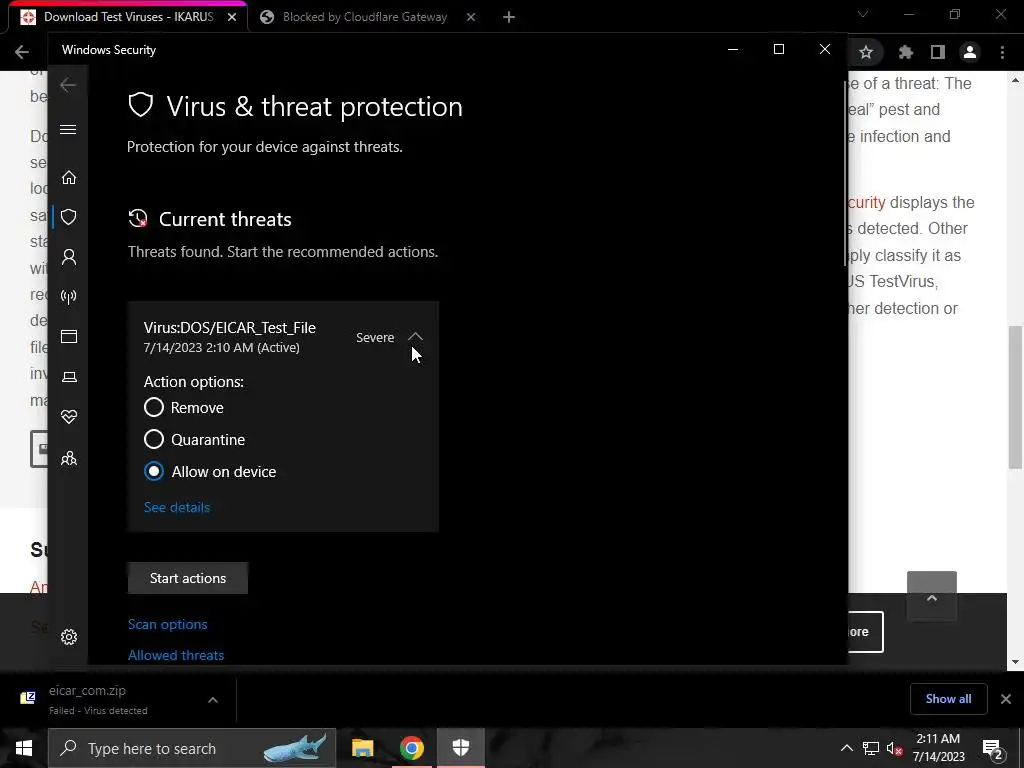This screenshot has height=768, width=1024.
Task: Click the Current threats heading
Action: (225, 219)
